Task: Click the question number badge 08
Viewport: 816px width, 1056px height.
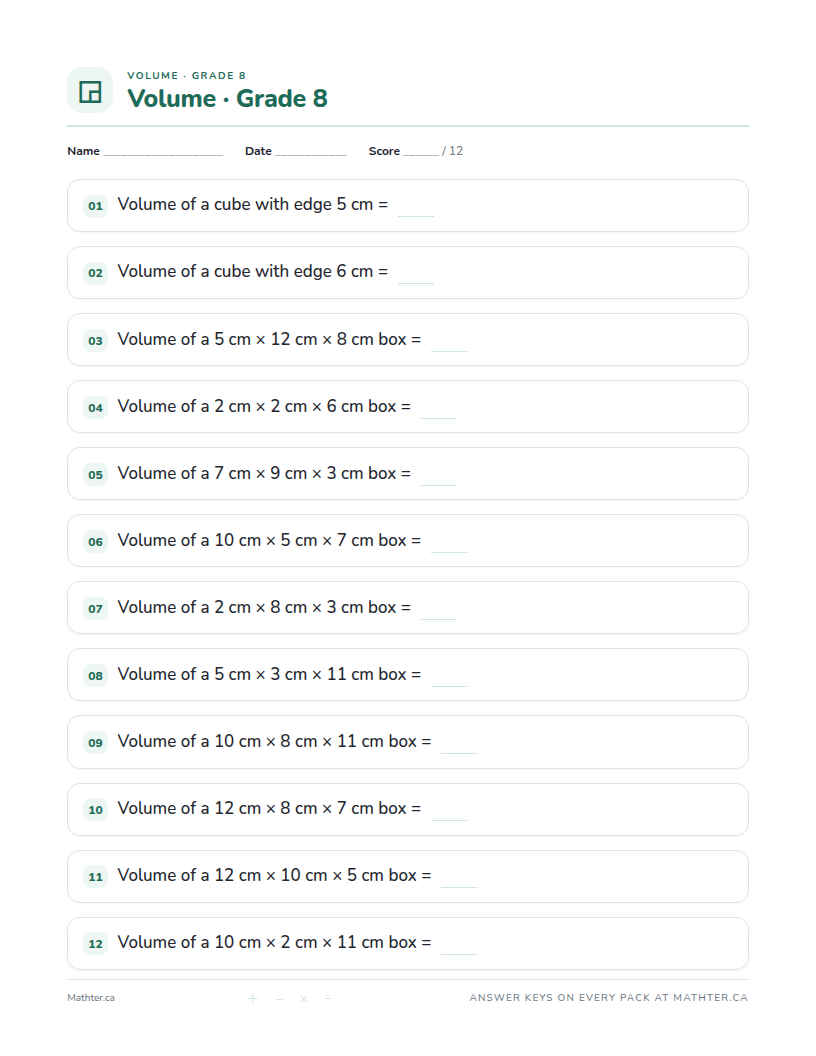Action: click(x=96, y=675)
